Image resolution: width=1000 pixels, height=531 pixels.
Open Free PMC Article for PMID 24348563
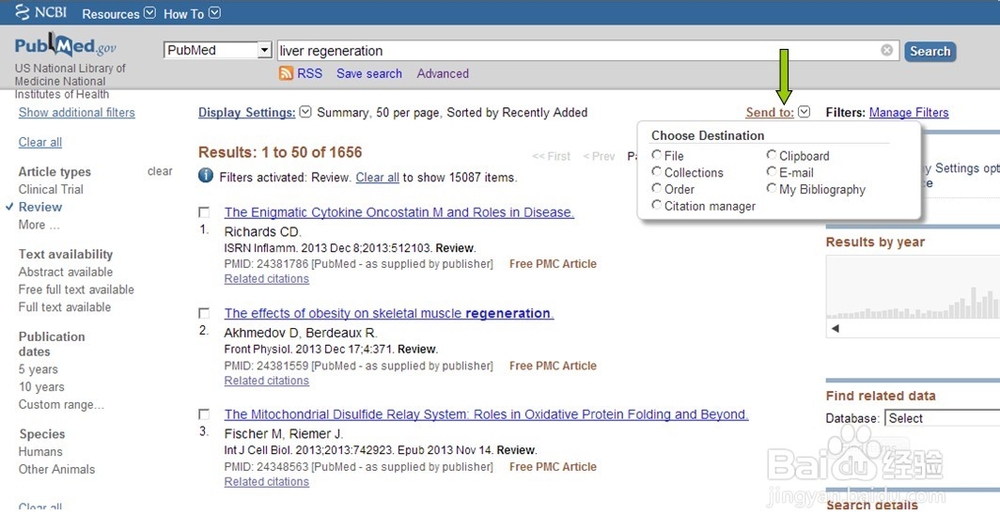(553, 467)
